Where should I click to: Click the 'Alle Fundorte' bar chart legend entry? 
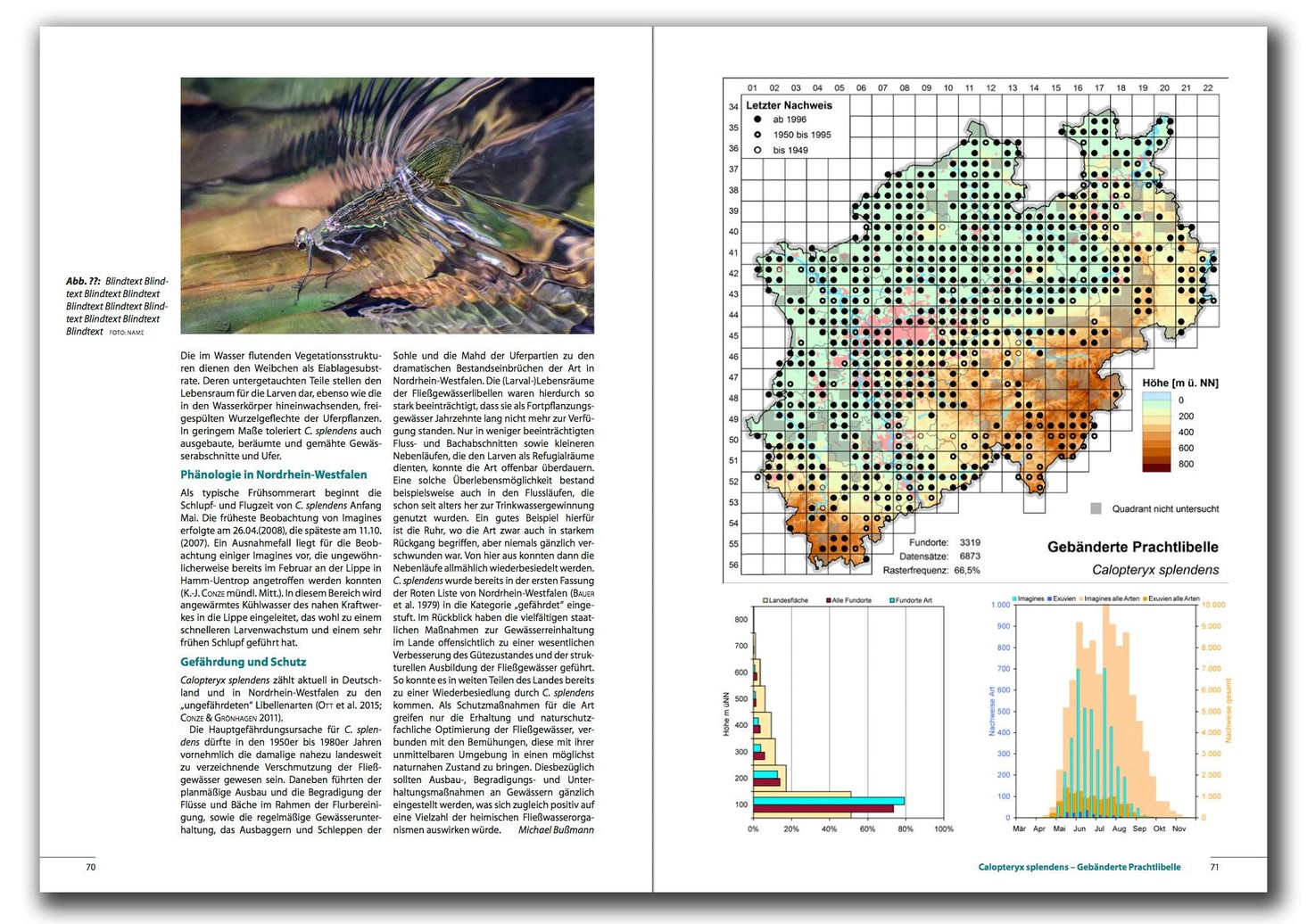848,600
